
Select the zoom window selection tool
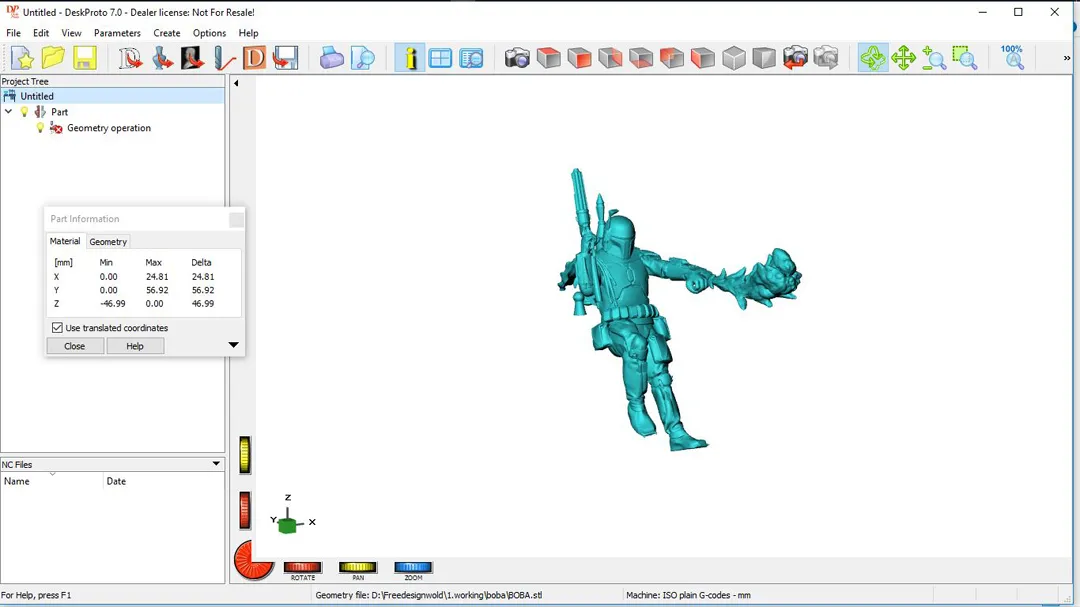click(x=965, y=58)
